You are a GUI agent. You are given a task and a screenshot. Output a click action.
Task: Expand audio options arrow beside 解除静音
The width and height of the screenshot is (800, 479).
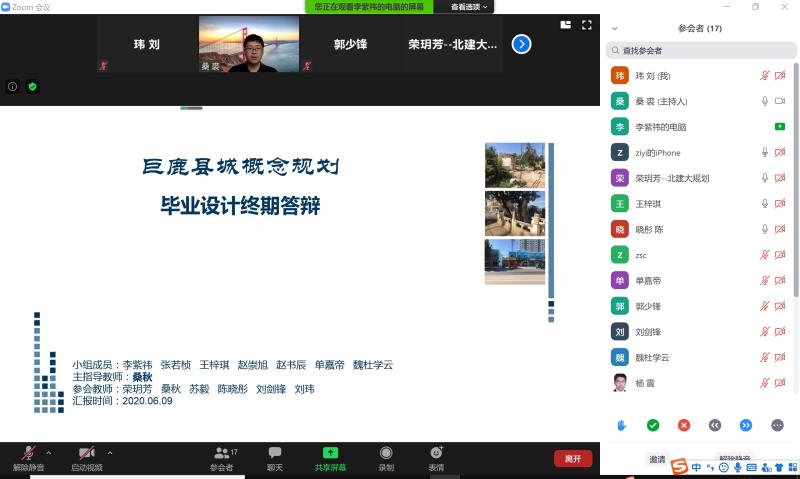click(48, 453)
